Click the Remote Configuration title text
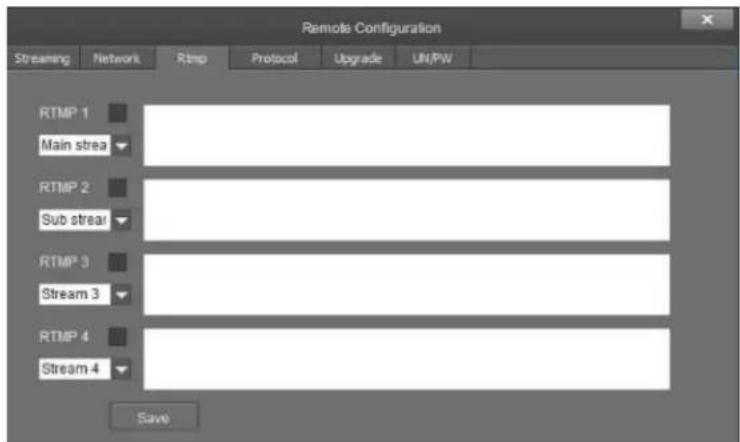Image resolution: width=740 pixels, height=442 pixels. tap(371, 28)
